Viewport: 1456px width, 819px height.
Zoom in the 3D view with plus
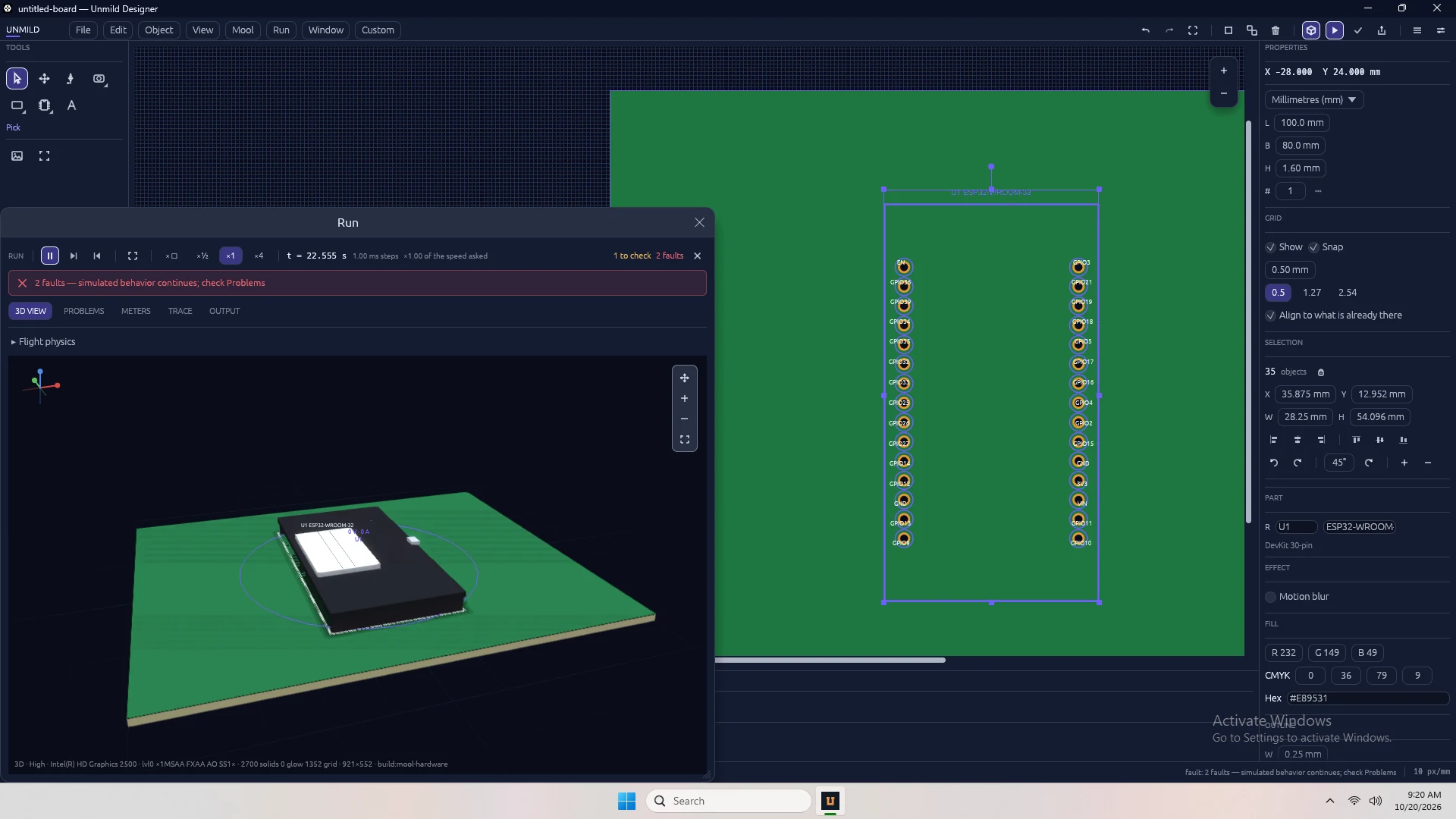(684, 399)
